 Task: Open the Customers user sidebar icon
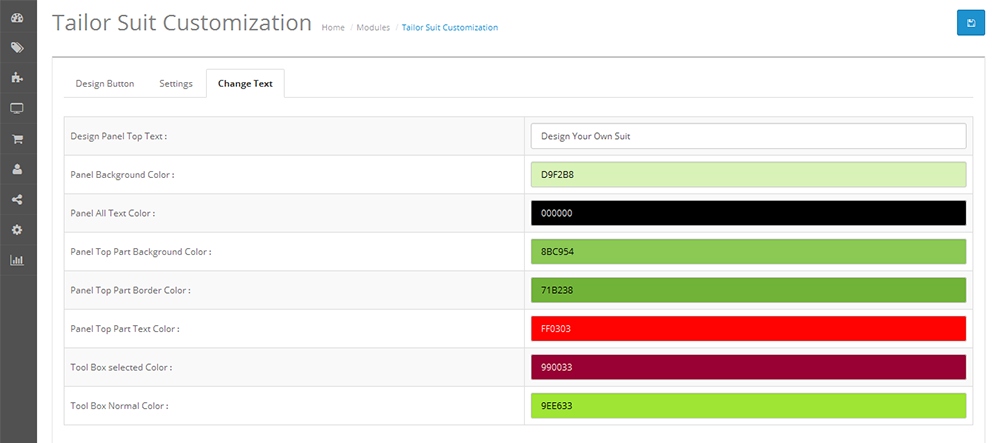click(18, 169)
